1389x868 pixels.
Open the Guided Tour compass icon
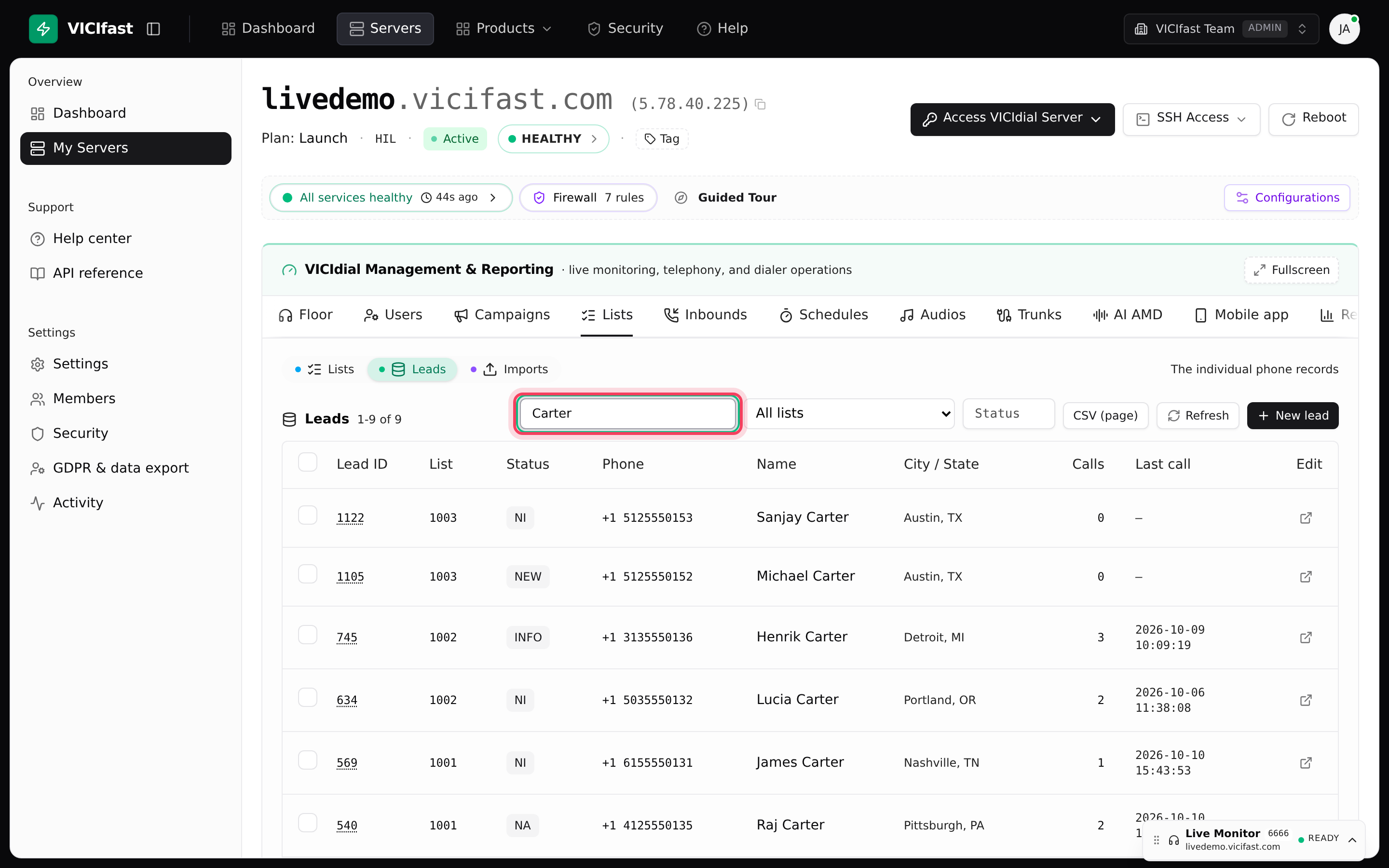[681, 198]
